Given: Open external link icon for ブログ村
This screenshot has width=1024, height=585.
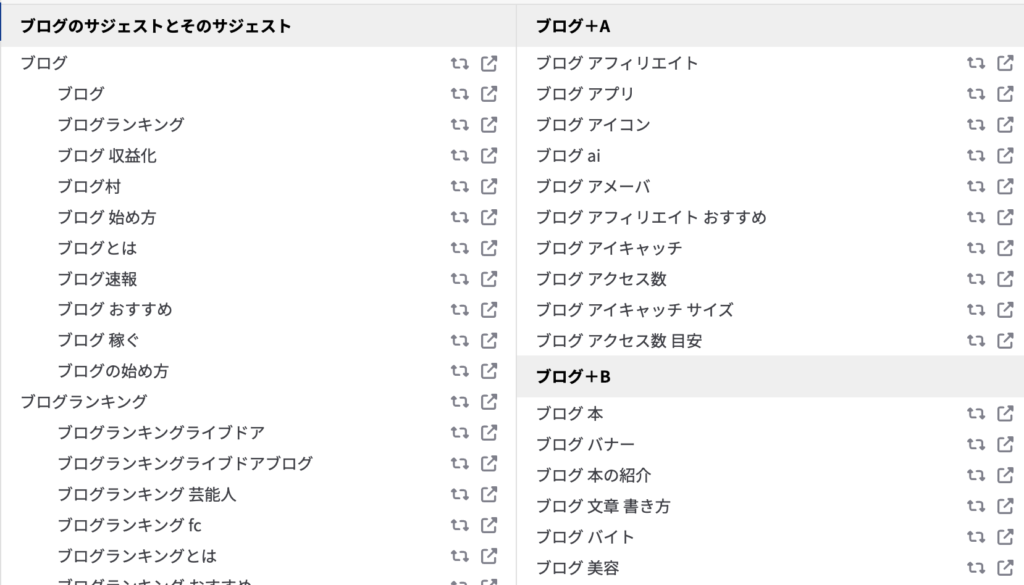Looking at the screenshot, I should coord(489,187).
